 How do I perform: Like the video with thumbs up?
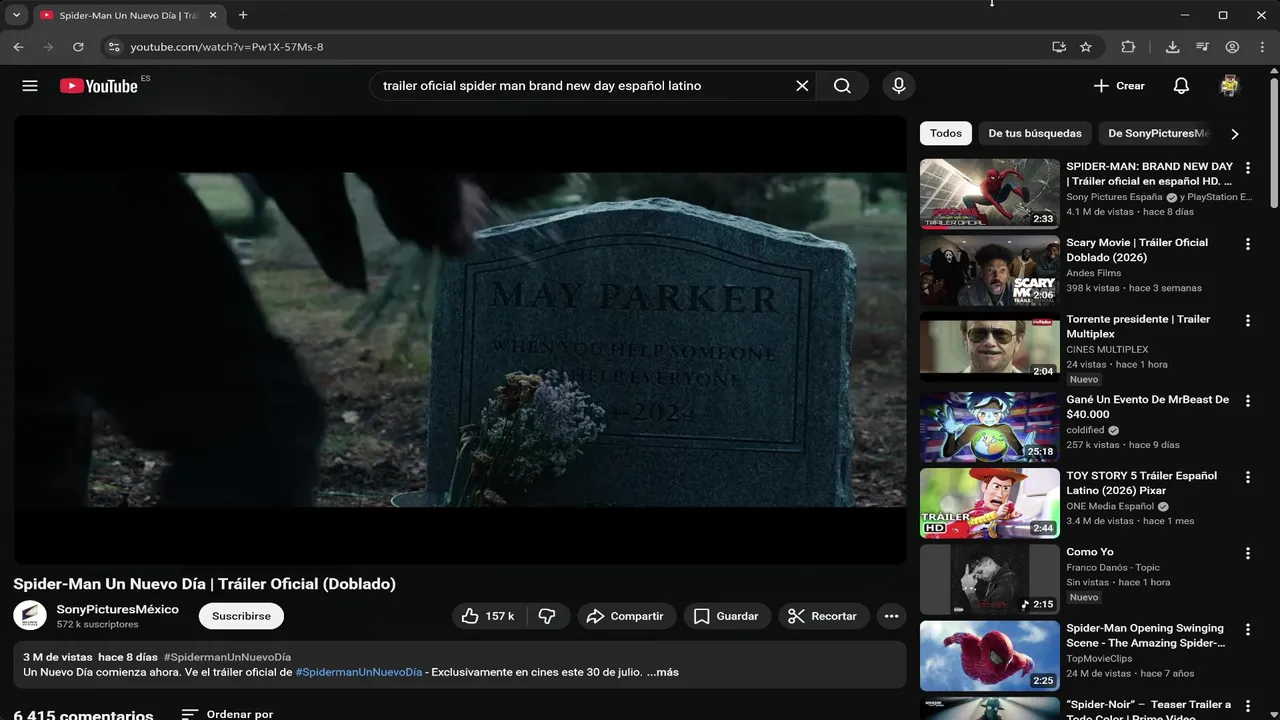[x=486, y=616]
